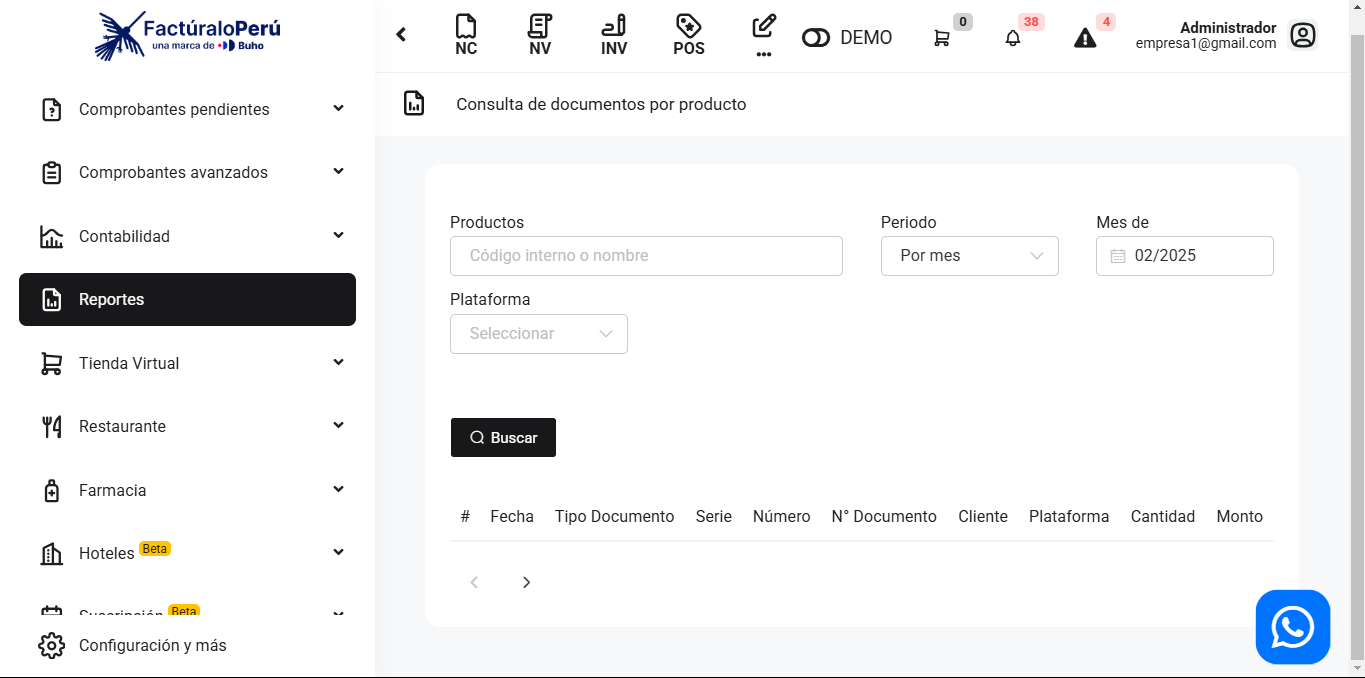1365x678 pixels.
Task: Open the Plataforma Seleccionar dropdown
Action: (539, 334)
